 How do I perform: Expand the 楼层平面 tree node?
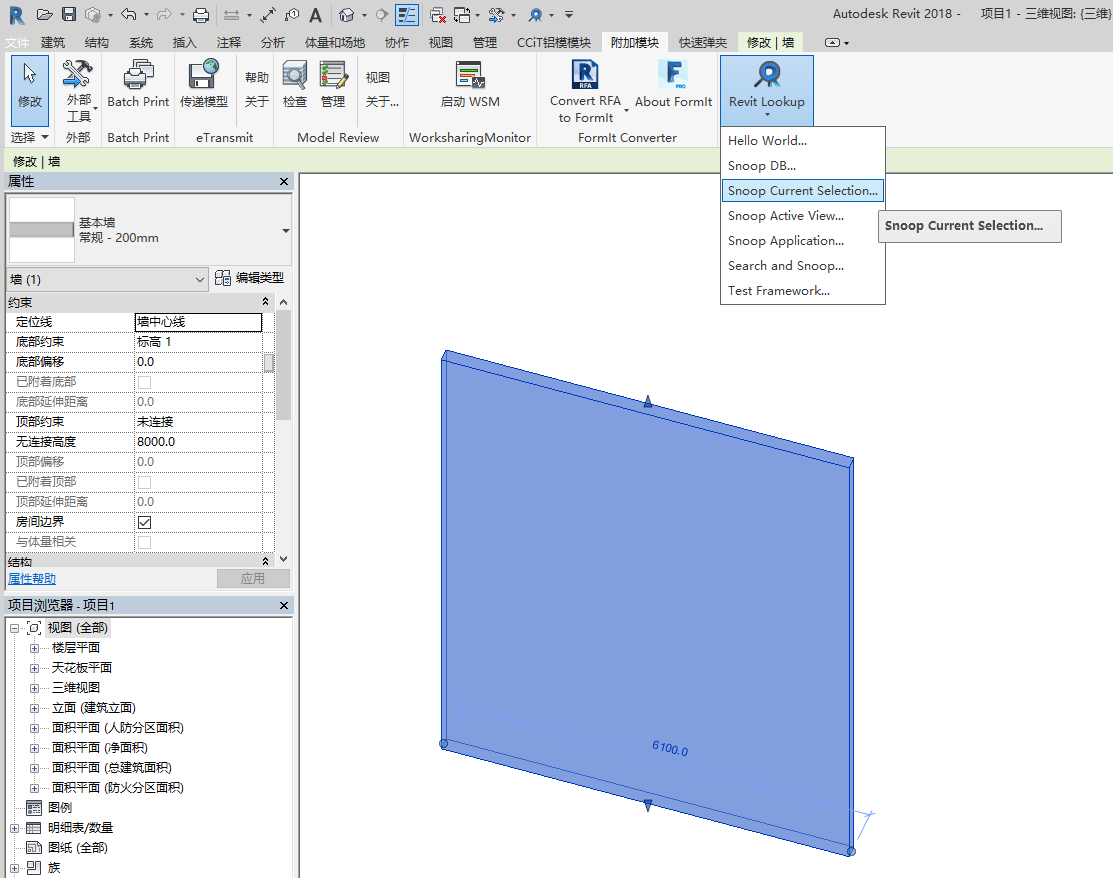pos(34,648)
